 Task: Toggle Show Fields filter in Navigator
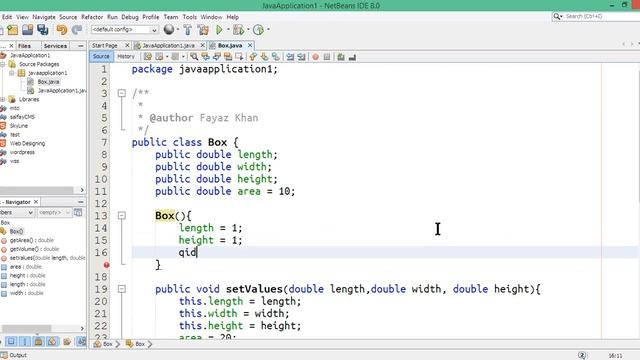coord(11,342)
